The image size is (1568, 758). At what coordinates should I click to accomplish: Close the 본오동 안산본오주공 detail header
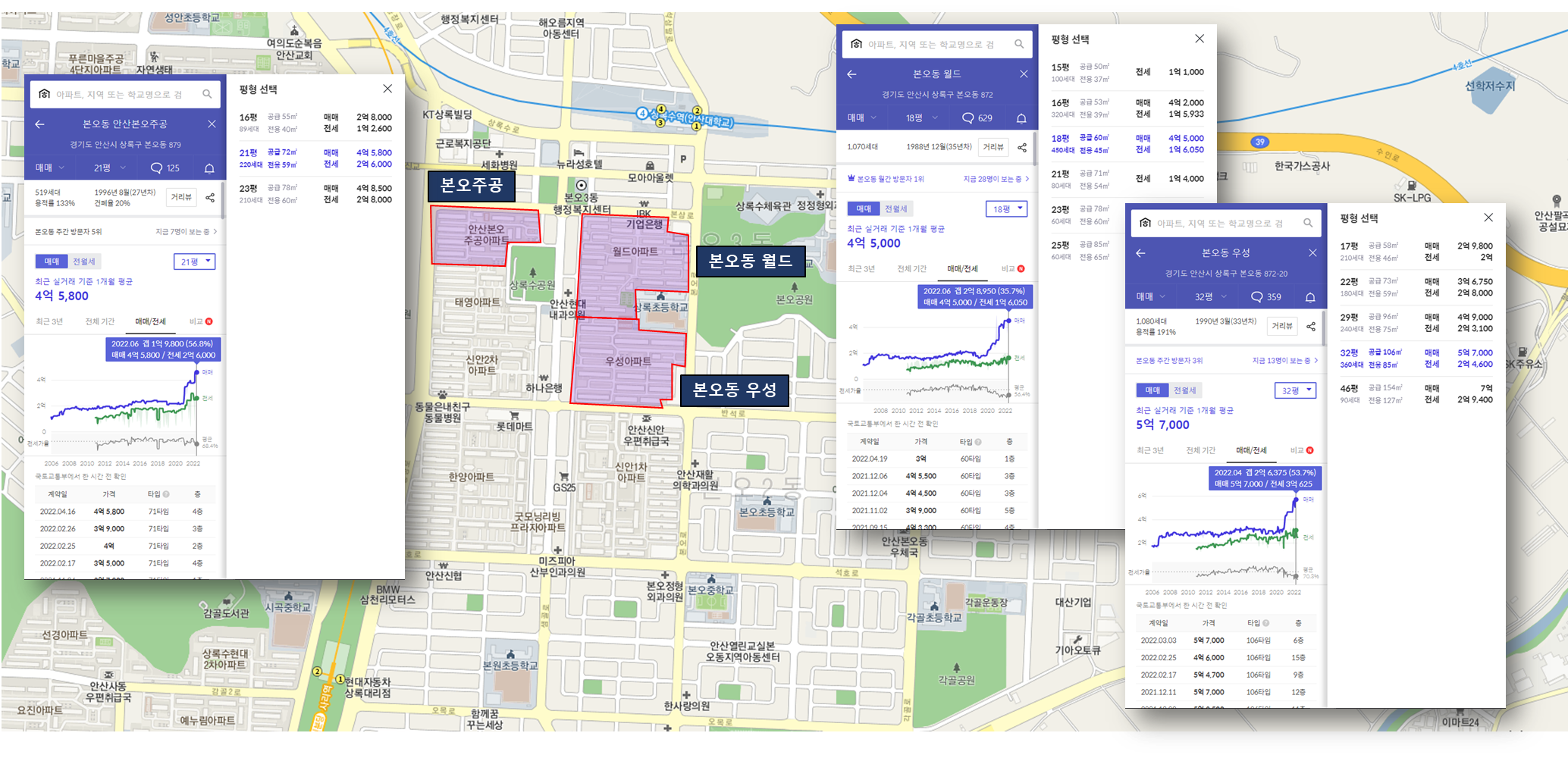[x=212, y=124]
